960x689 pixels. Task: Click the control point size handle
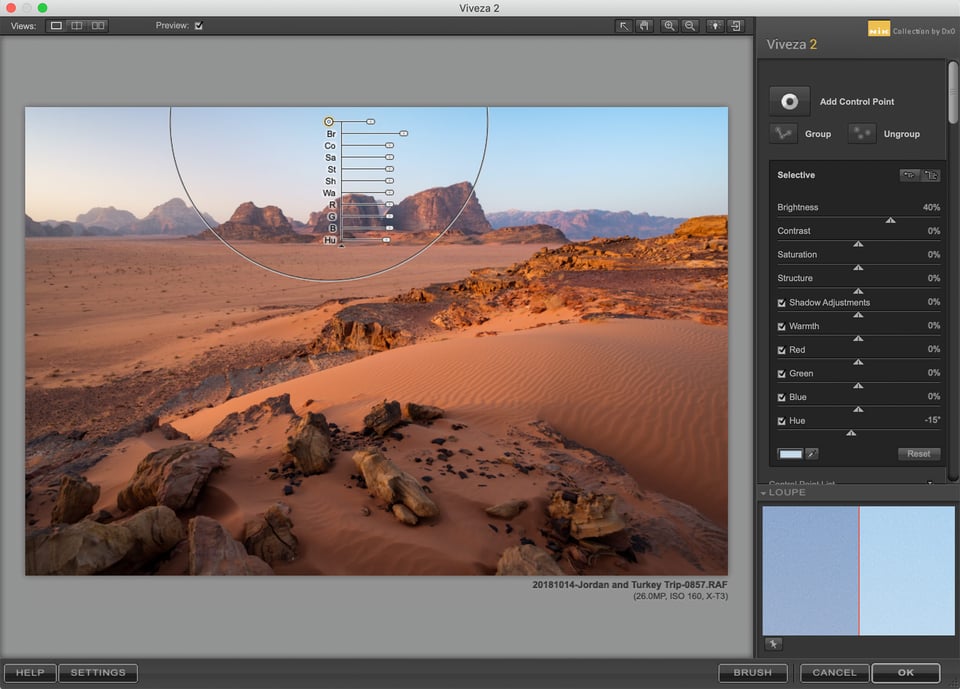[370, 122]
